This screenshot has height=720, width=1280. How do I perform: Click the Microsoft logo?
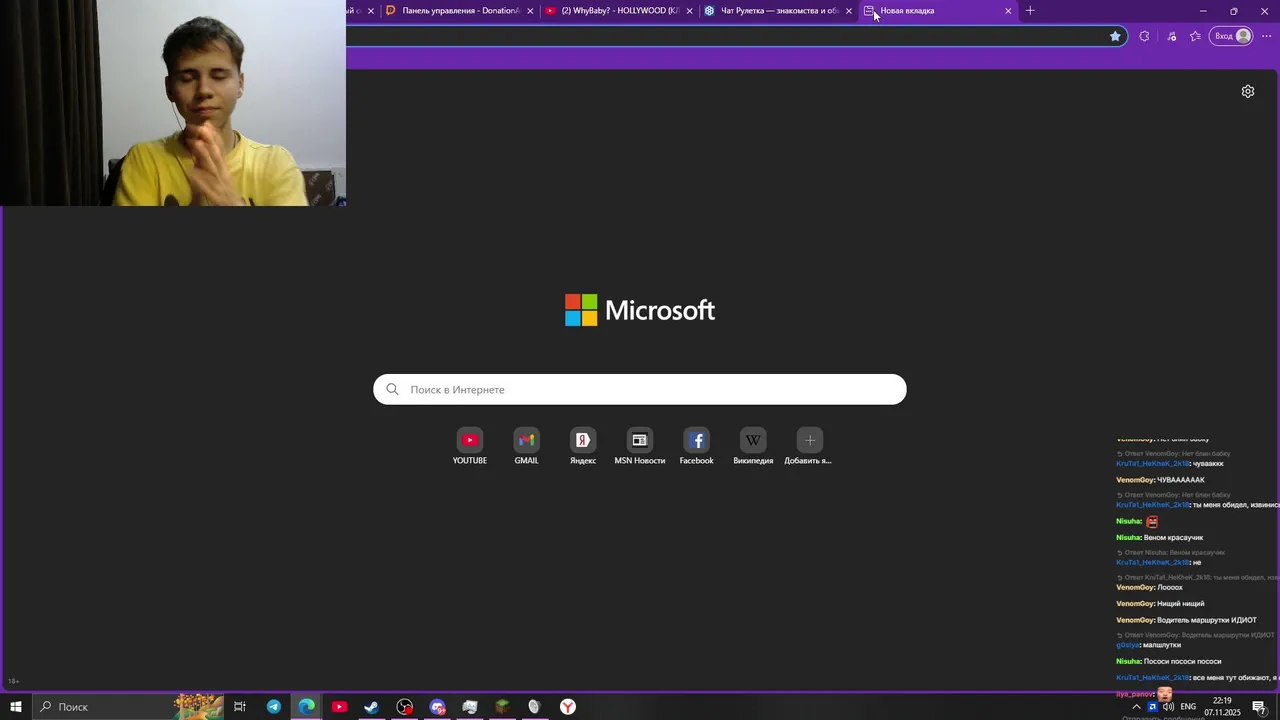640,310
